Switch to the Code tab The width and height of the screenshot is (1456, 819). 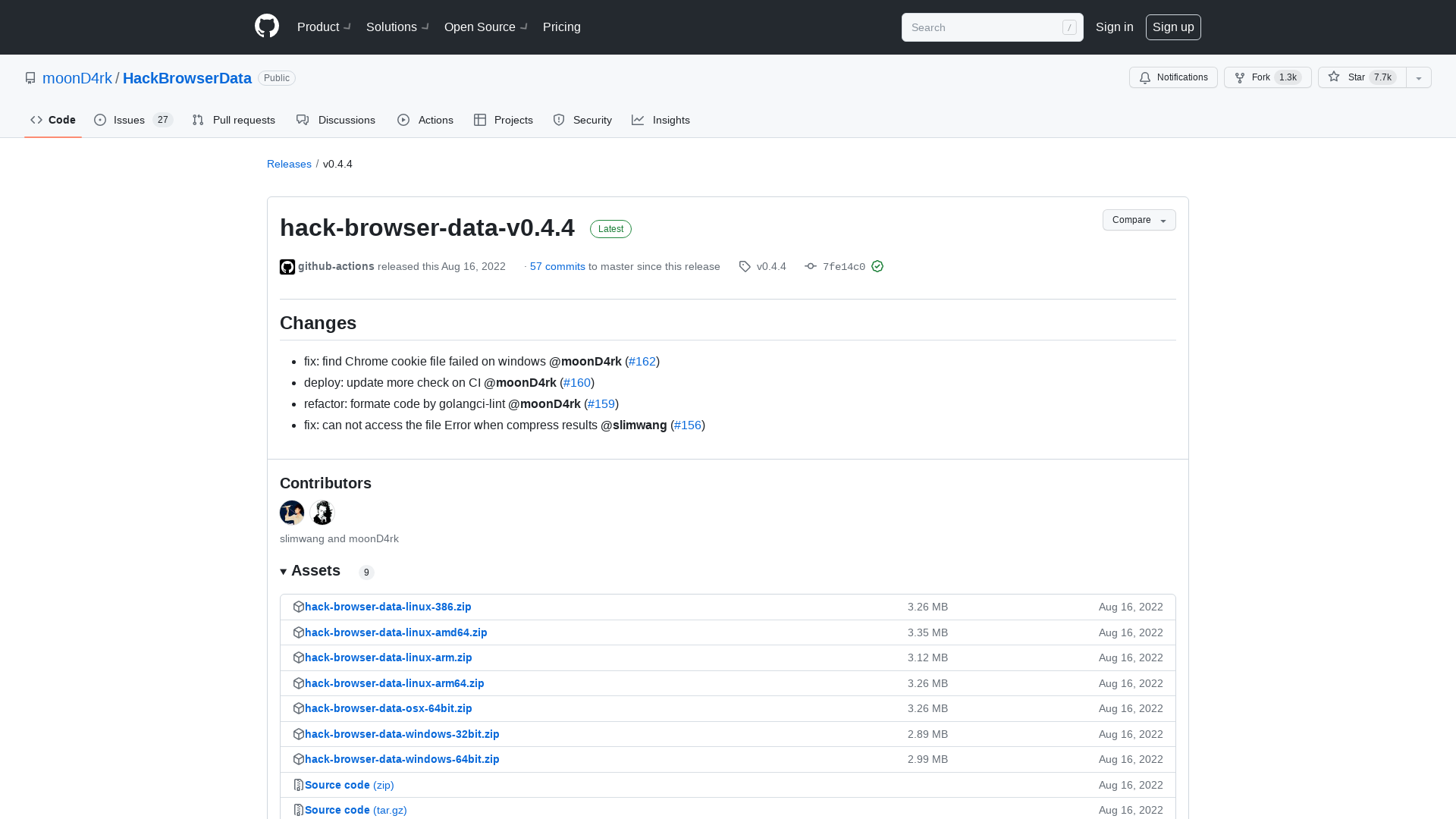(x=53, y=120)
